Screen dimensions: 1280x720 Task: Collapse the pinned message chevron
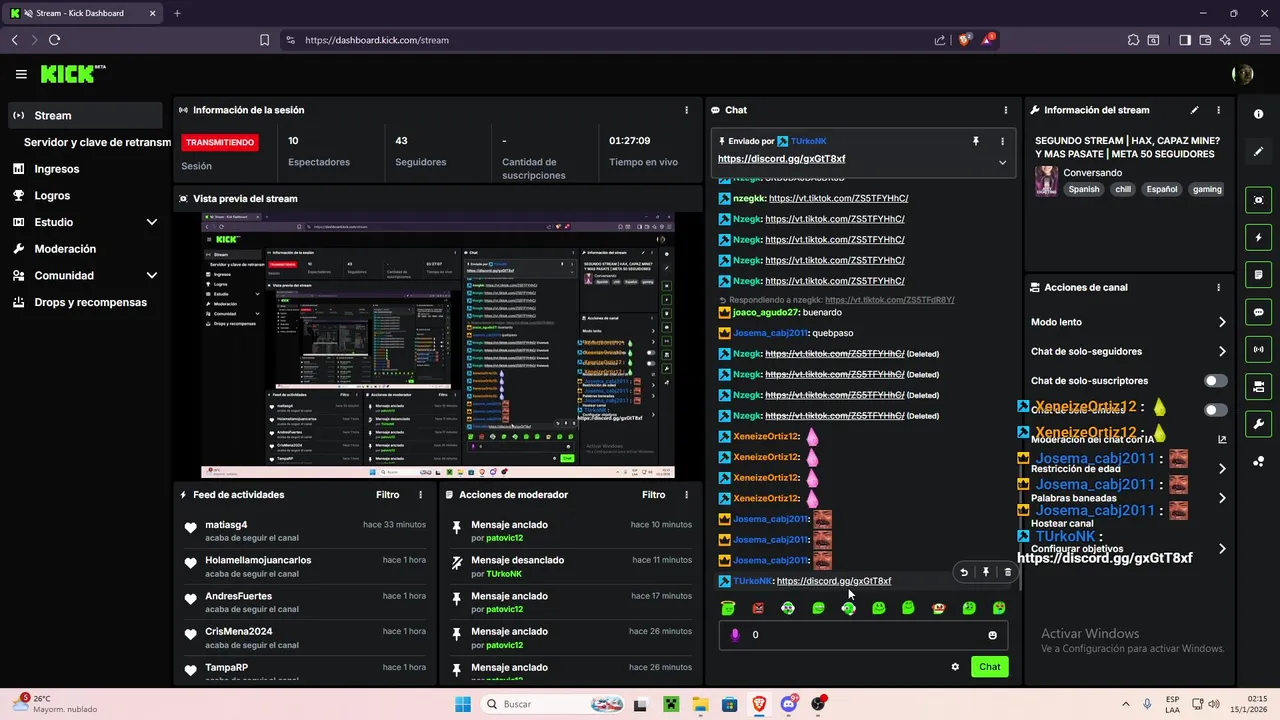1003,162
